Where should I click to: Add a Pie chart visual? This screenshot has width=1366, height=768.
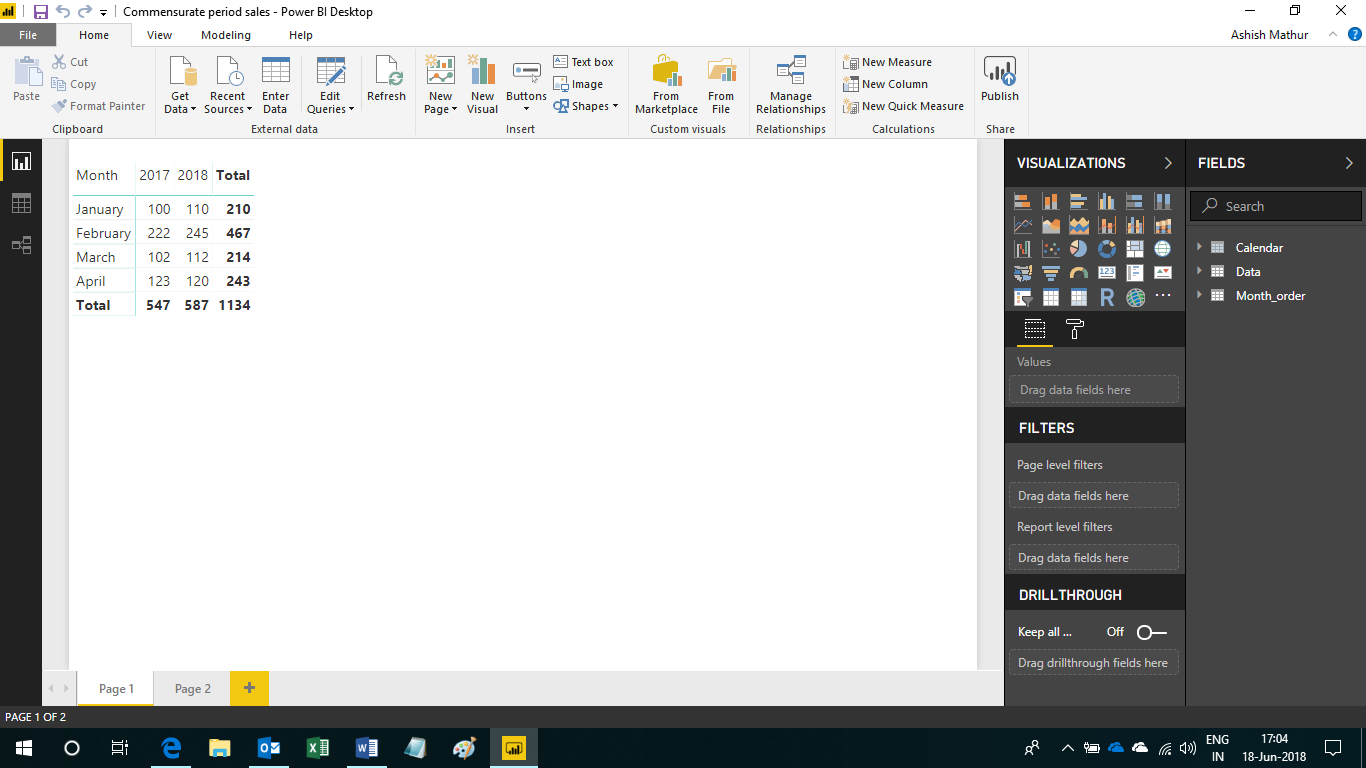tap(1079, 249)
